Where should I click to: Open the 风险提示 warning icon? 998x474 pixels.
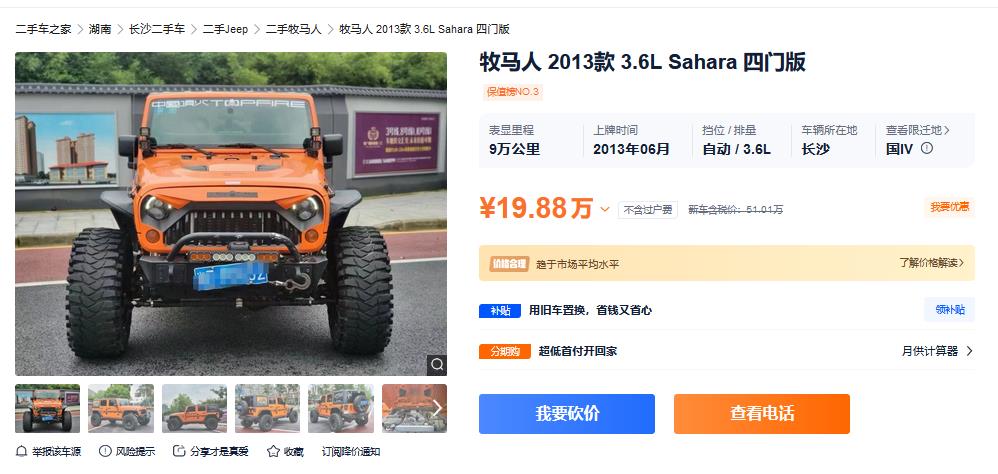point(105,451)
